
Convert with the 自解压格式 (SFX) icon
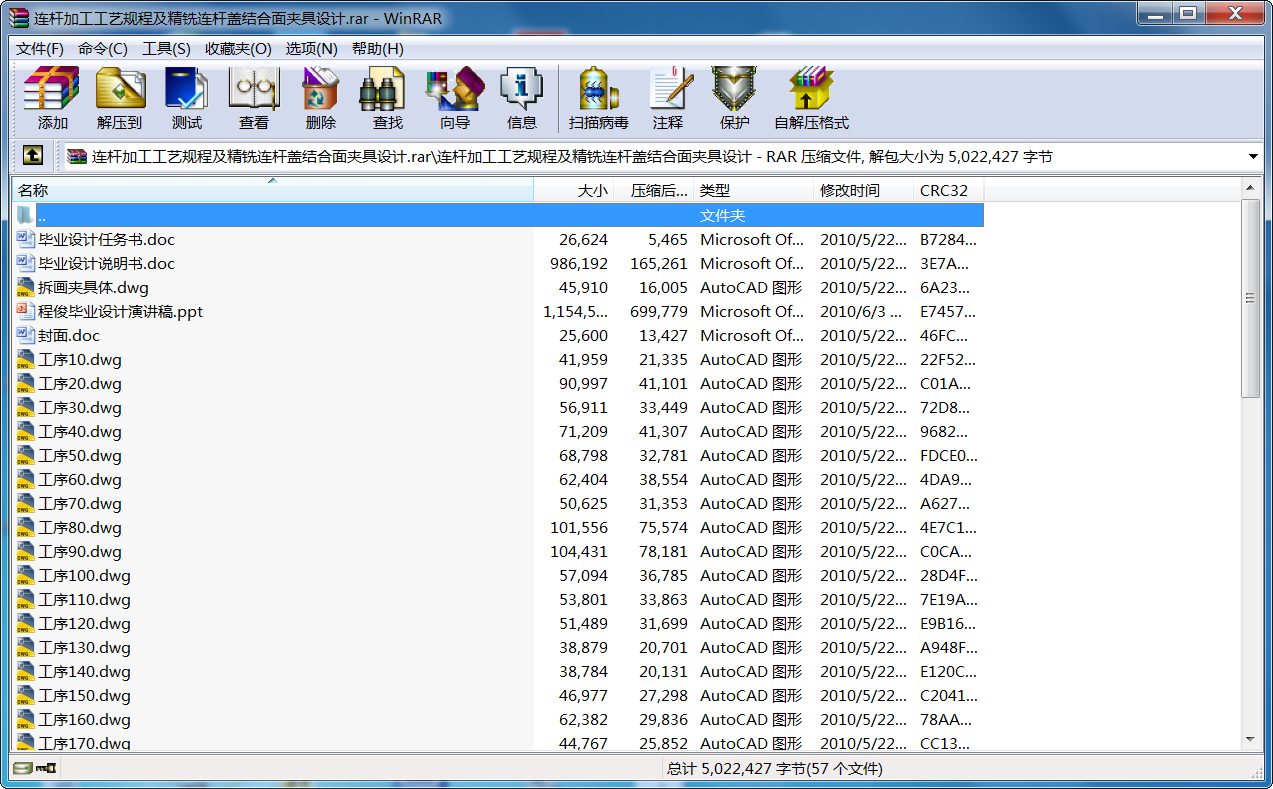[x=810, y=97]
